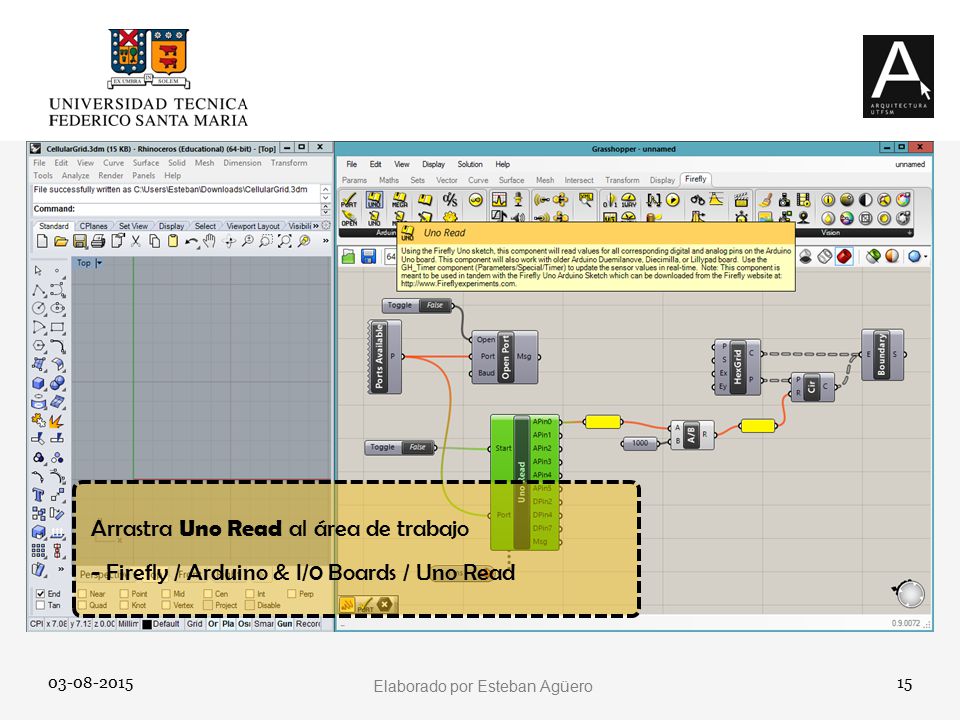Open the Analyze menu in Rhino
The height and width of the screenshot is (720, 960).
75,175
